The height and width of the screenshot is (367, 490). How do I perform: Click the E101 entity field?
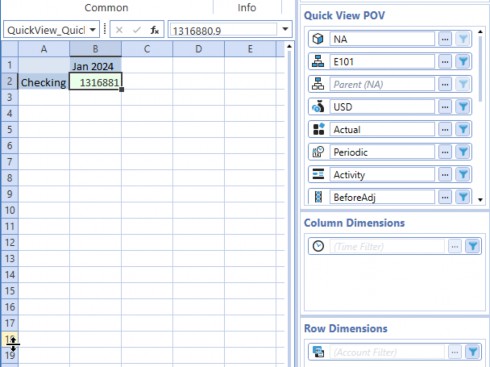tap(382, 62)
